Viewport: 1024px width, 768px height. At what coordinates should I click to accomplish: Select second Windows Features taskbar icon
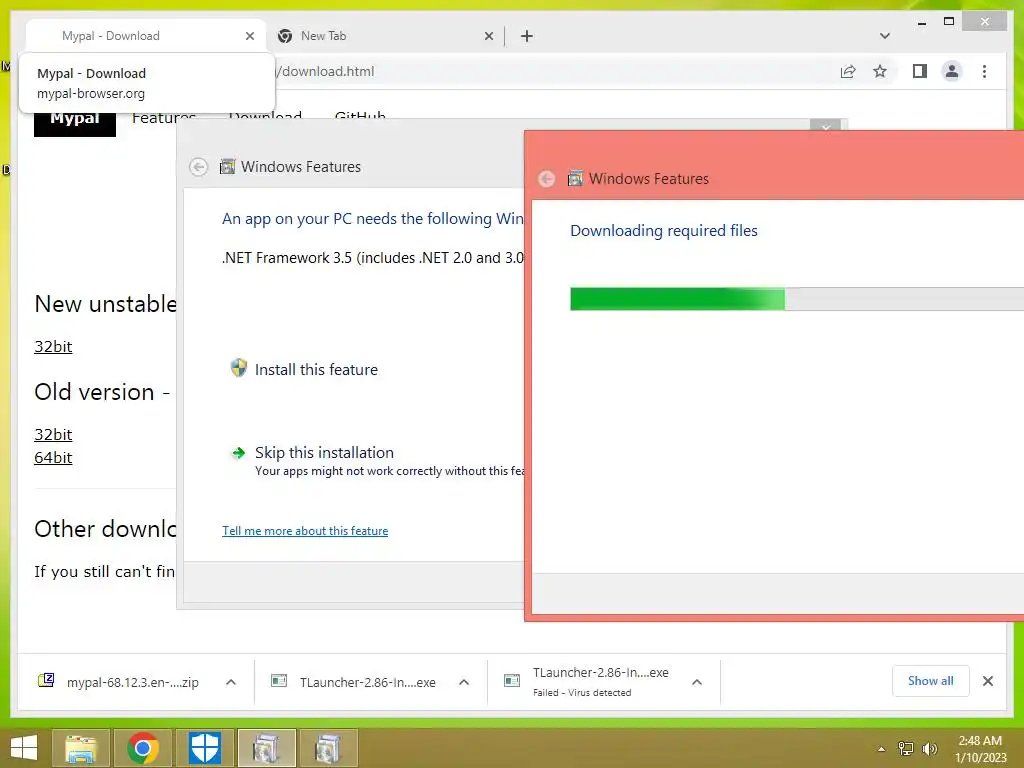coord(328,748)
